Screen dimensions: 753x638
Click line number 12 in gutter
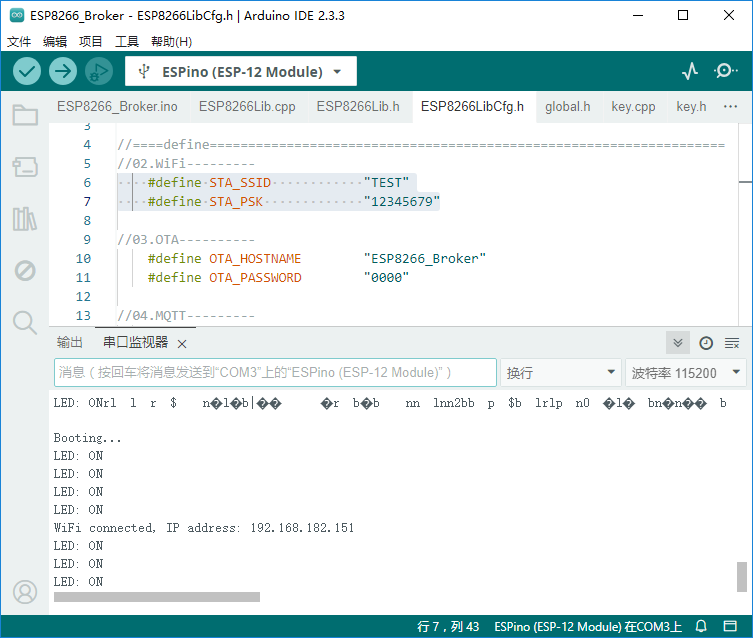[x=83, y=297]
